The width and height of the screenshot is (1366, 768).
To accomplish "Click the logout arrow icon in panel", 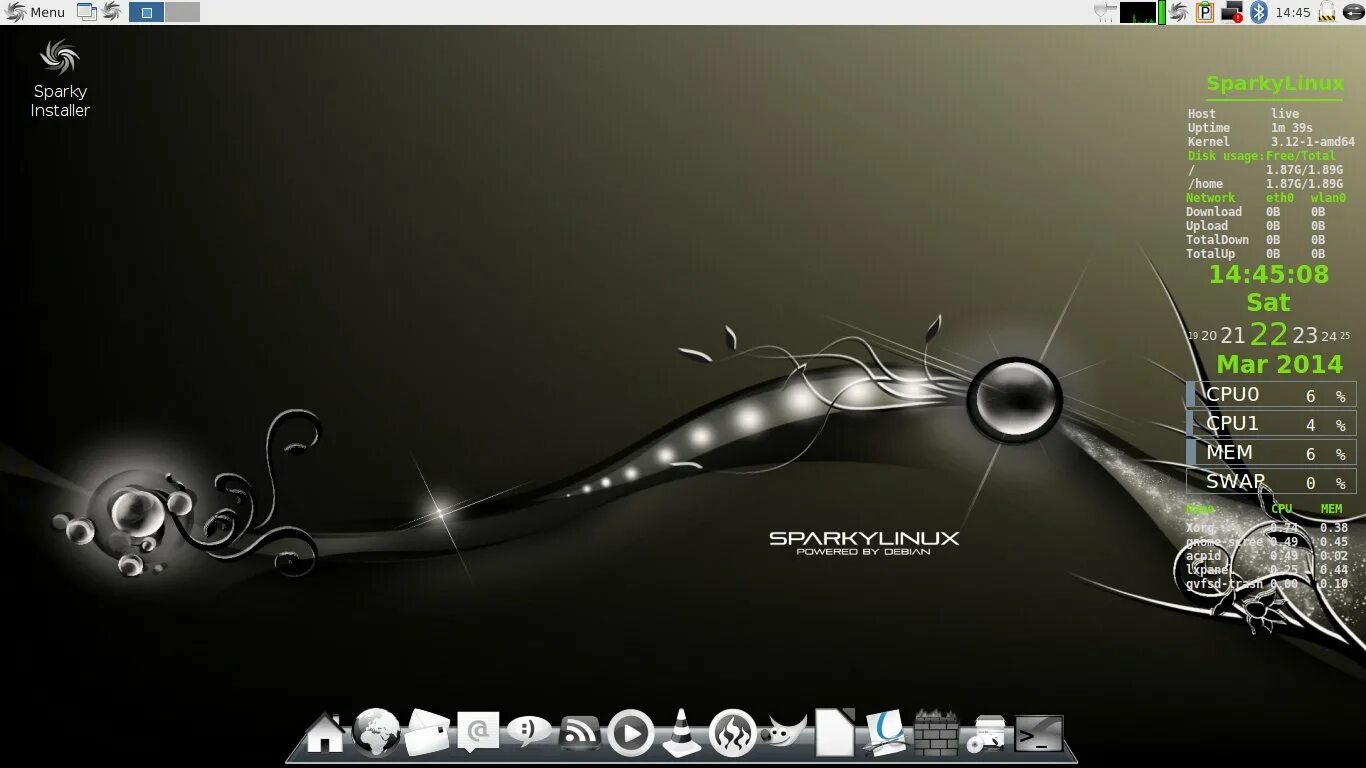I will [x=1353, y=12].
